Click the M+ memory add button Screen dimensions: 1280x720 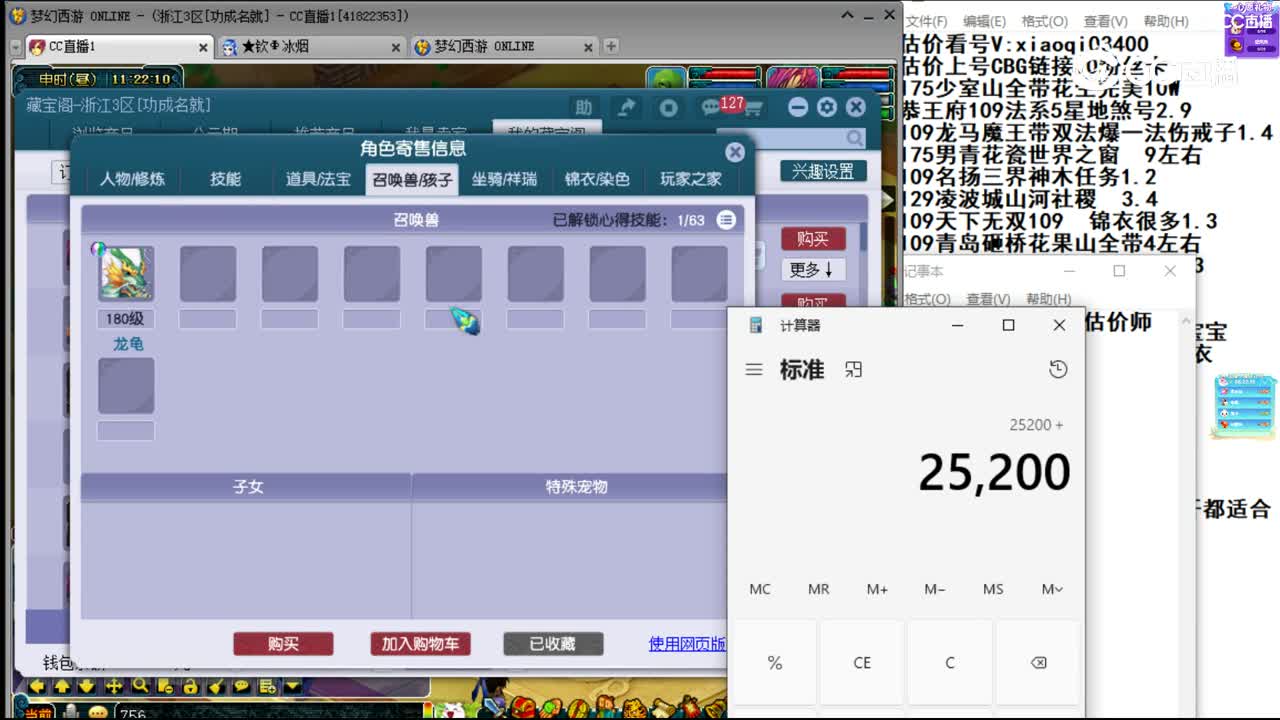(x=877, y=589)
